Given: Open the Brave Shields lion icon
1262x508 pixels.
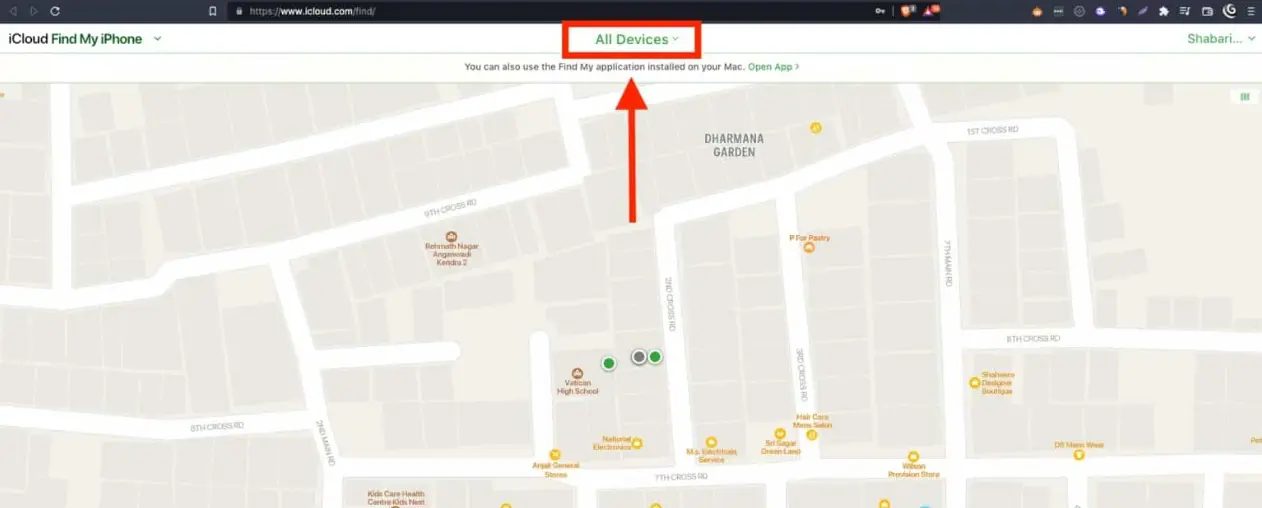Looking at the screenshot, I should click(908, 11).
